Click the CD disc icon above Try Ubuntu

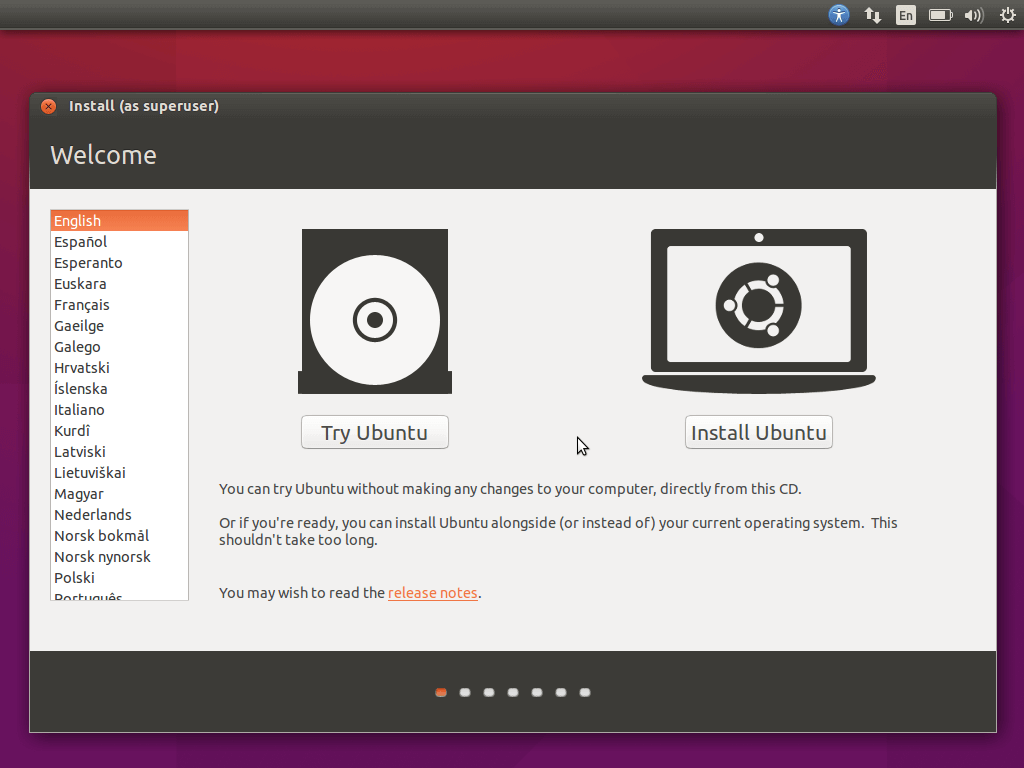pyautogui.click(x=375, y=312)
